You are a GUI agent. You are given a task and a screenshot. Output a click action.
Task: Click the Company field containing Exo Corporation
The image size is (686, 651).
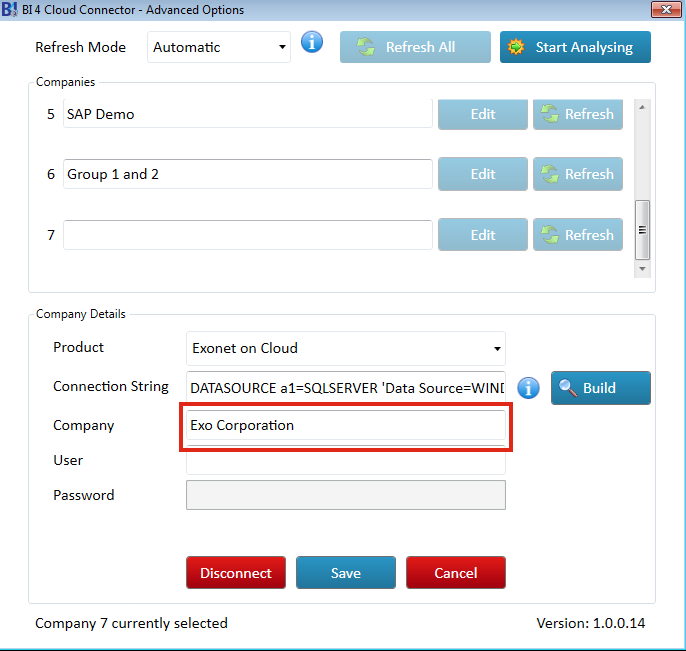(346, 425)
